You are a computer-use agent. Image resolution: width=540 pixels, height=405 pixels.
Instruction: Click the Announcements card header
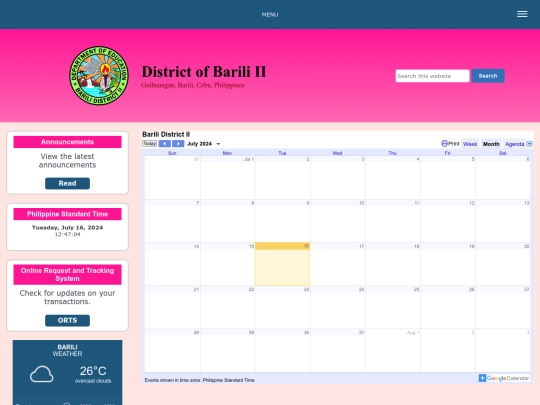68,142
